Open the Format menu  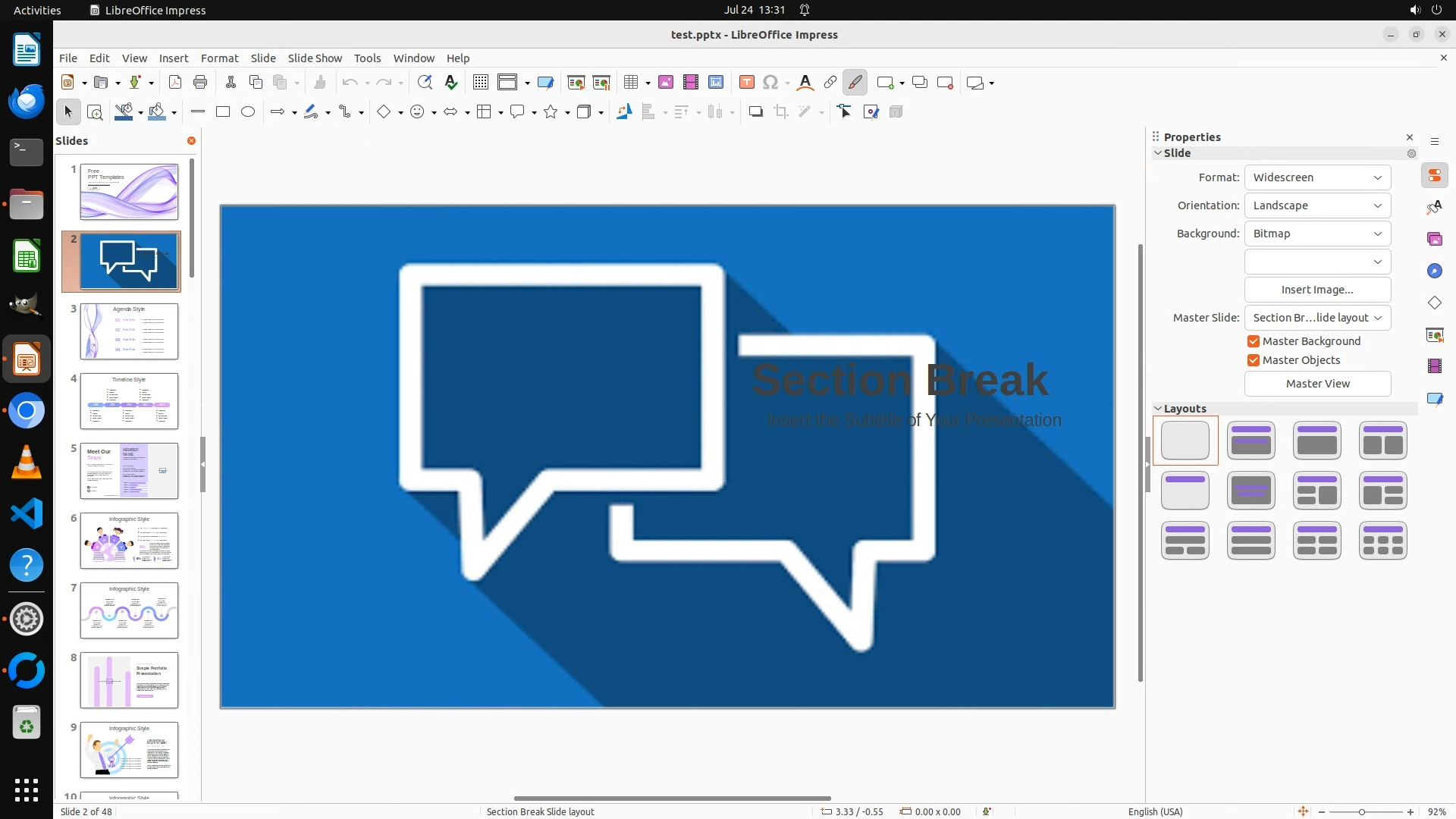(219, 58)
